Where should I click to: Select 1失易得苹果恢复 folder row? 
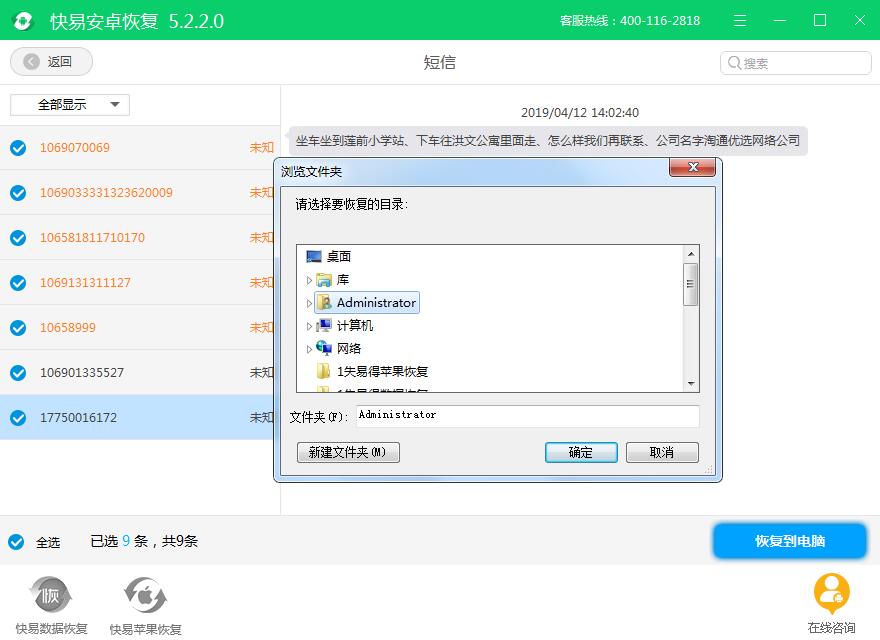382,371
